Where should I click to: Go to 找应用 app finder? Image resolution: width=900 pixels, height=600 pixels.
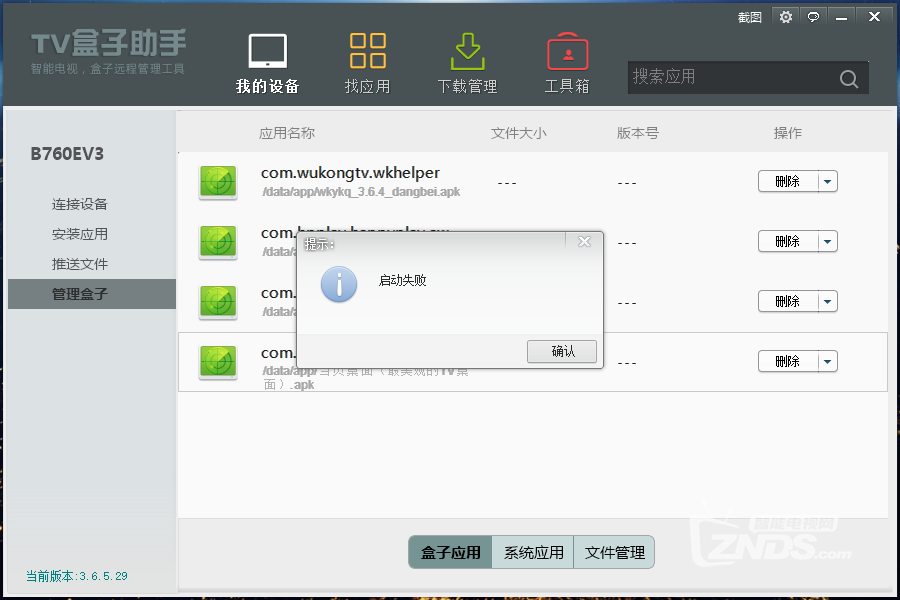[367, 63]
